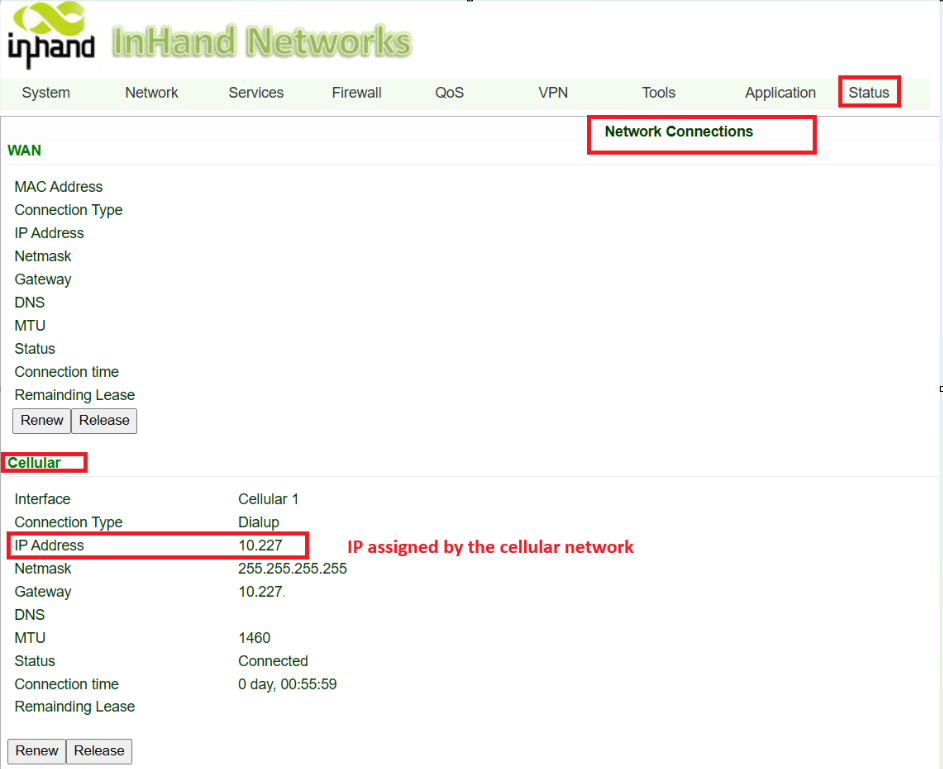Viewport: 943px width, 769px height.
Task: Open the Status menu
Action: click(x=868, y=93)
